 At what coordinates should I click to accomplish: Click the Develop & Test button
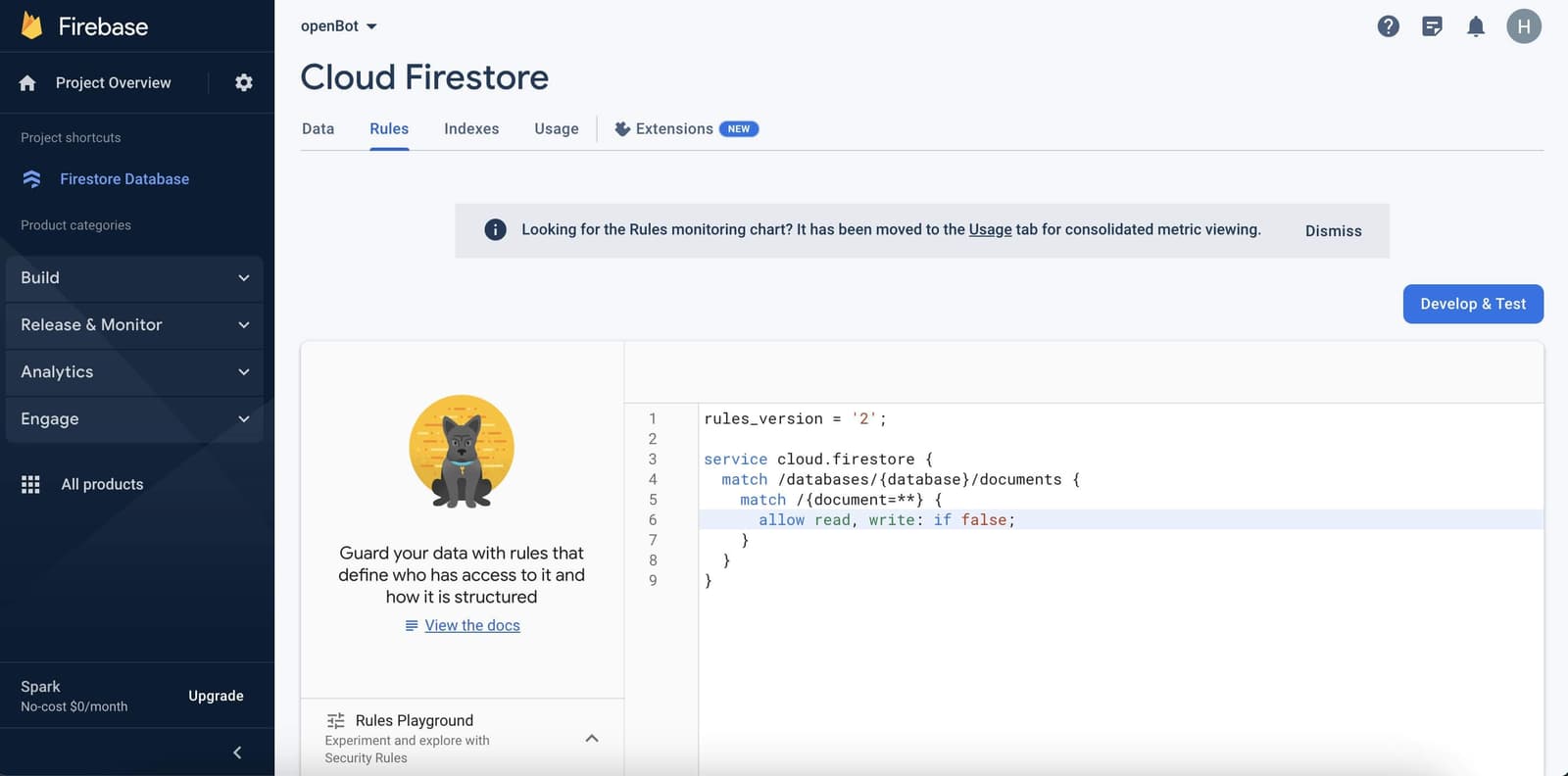click(1473, 304)
